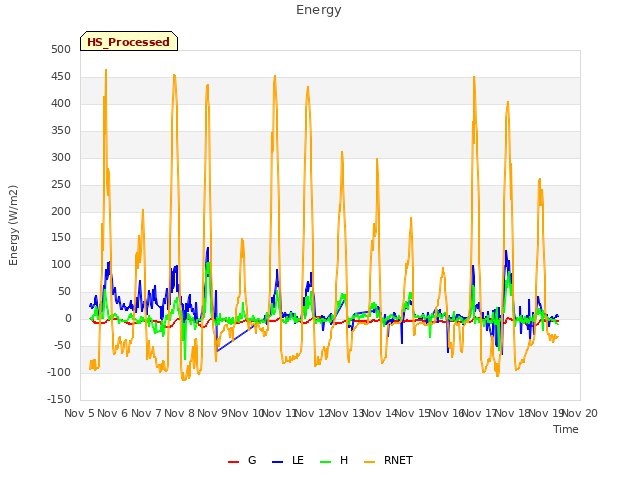Click the Nov 5 x-axis tick label
This screenshot has height=480, width=640.
tap(79, 413)
